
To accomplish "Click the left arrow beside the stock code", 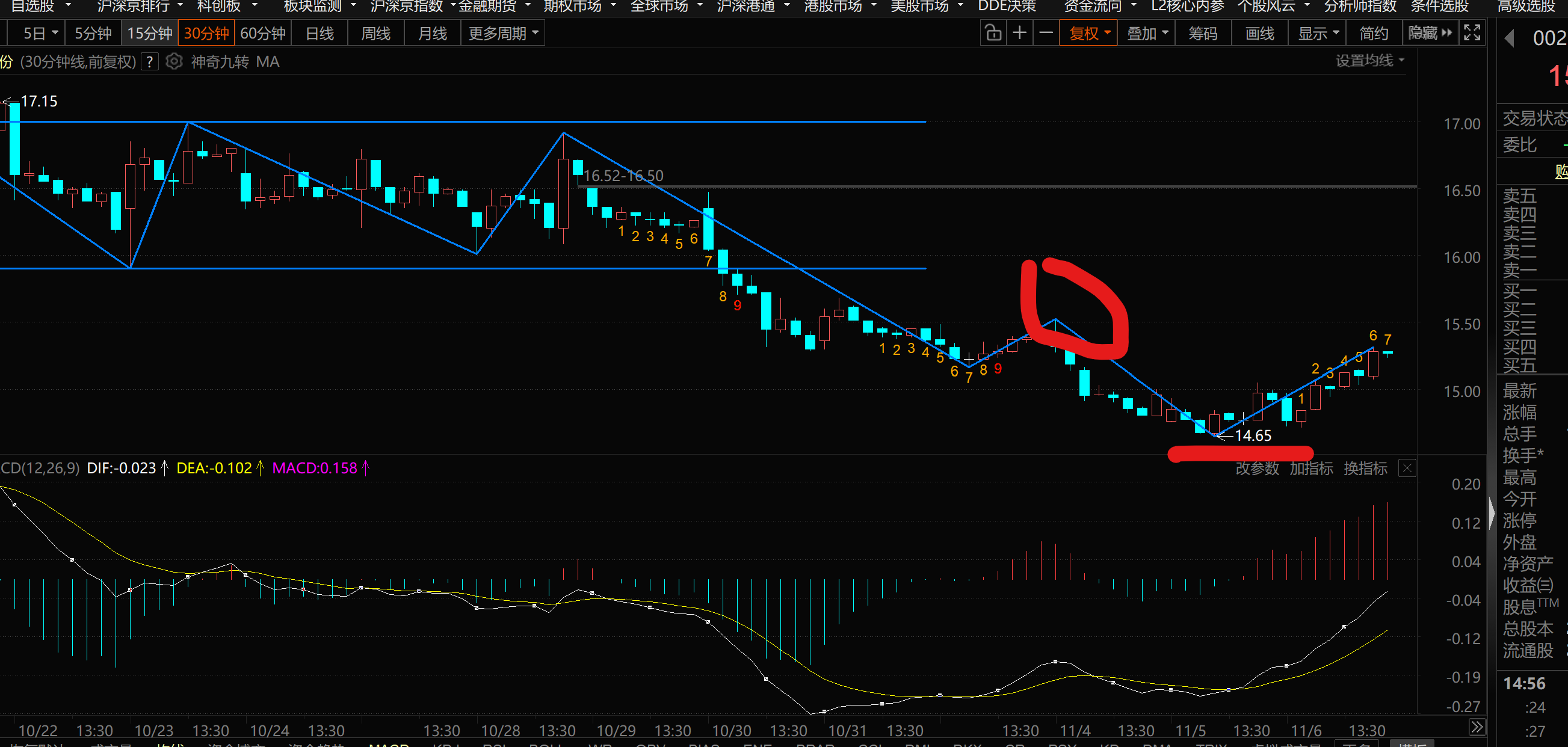I will click(1510, 38).
